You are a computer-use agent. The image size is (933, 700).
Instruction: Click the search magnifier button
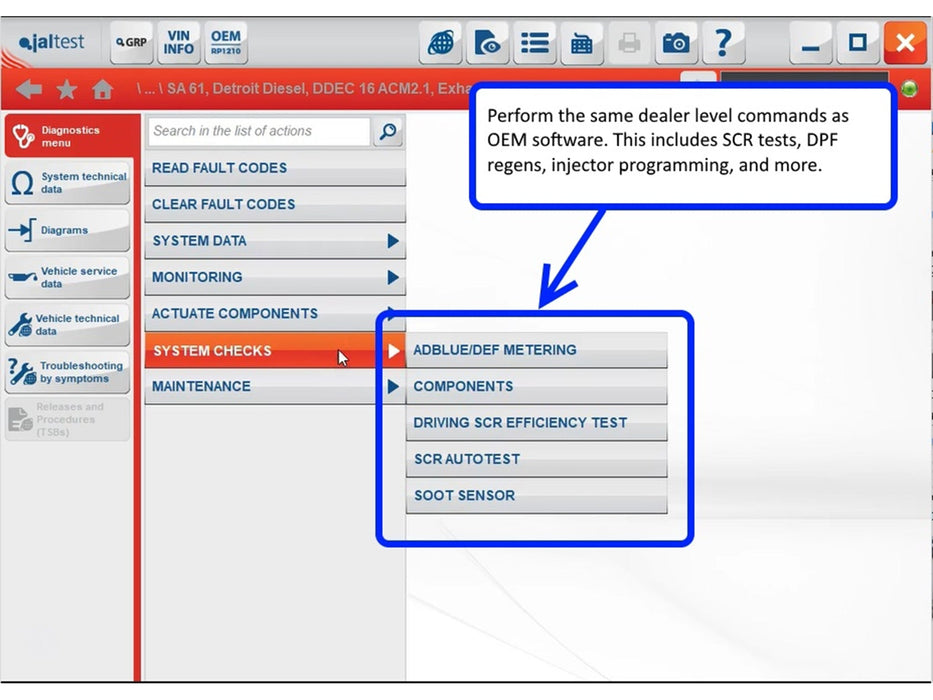pyautogui.click(x=388, y=132)
